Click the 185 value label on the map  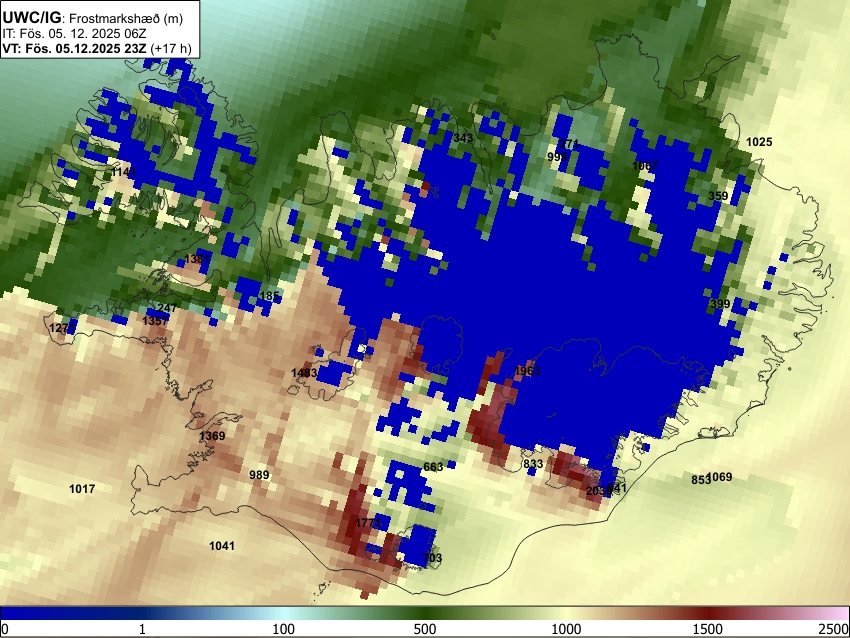[269, 296]
